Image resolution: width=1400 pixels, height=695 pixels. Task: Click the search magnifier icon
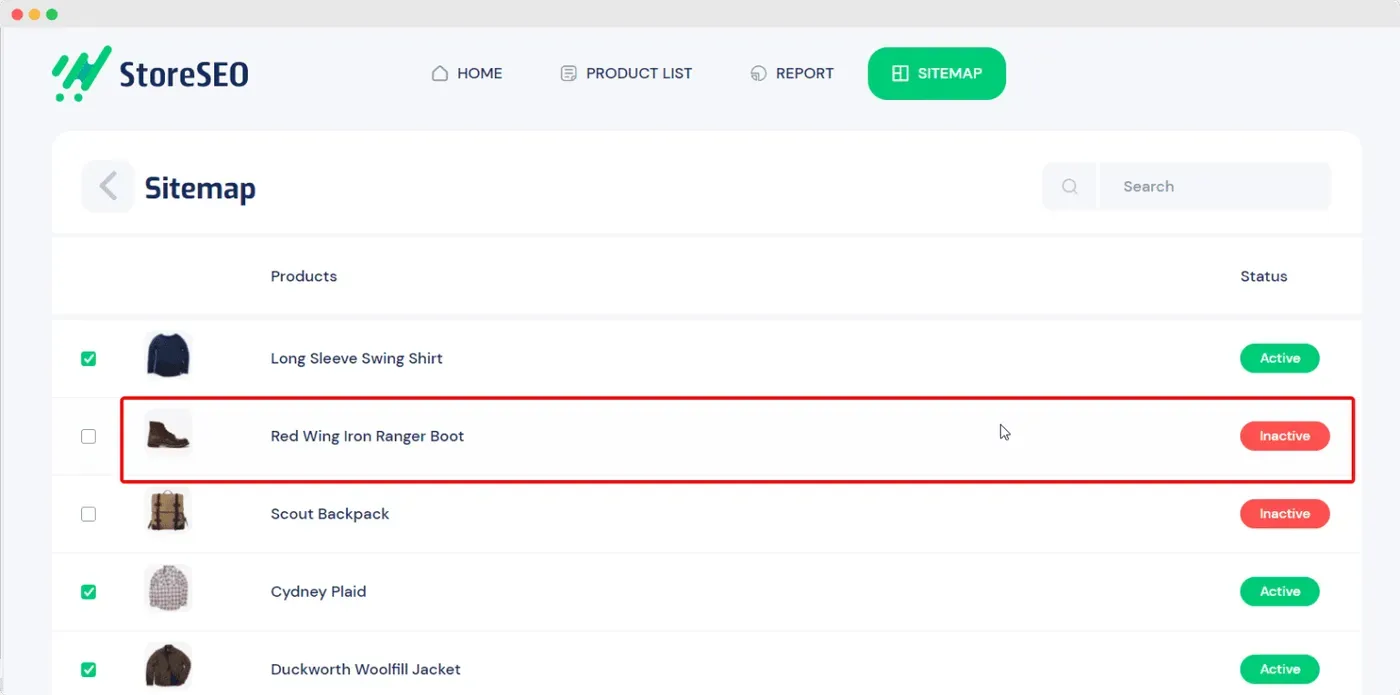point(1069,186)
